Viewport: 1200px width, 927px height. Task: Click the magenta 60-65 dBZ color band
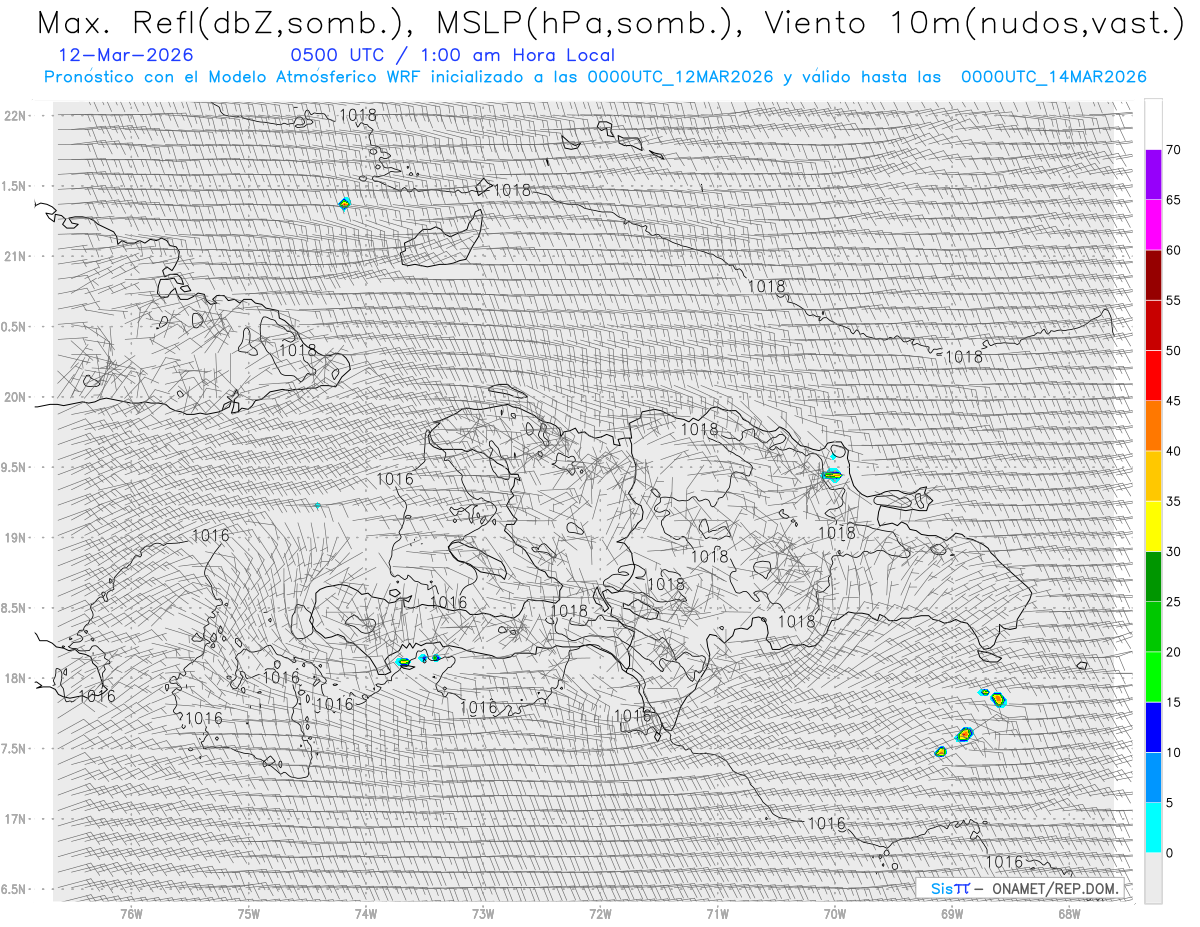1153,225
